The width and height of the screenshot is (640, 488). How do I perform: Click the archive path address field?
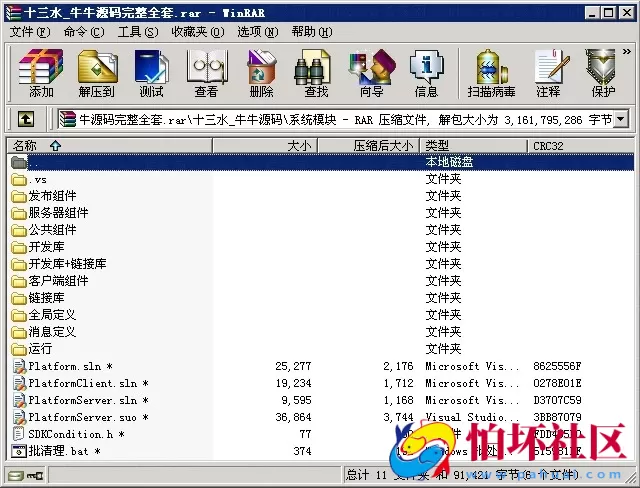[336, 119]
